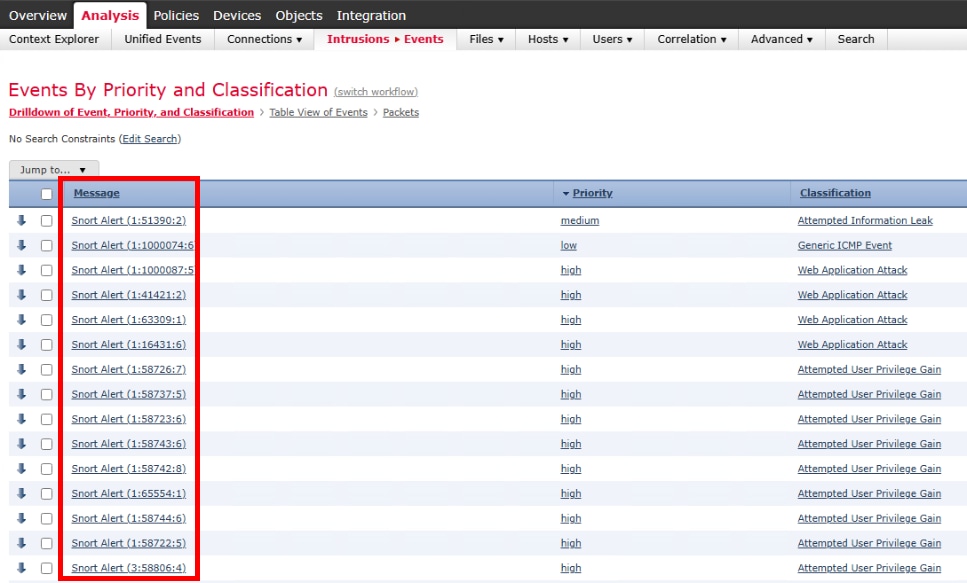Open the Policies tab

[176, 15]
